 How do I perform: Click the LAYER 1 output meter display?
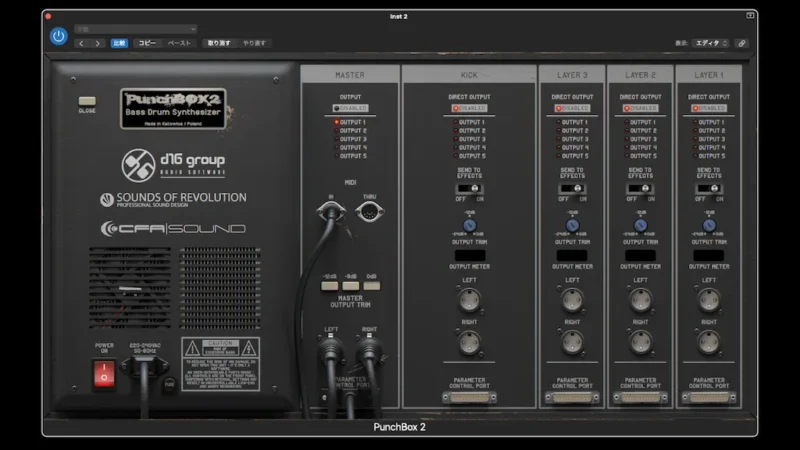(x=709, y=255)
